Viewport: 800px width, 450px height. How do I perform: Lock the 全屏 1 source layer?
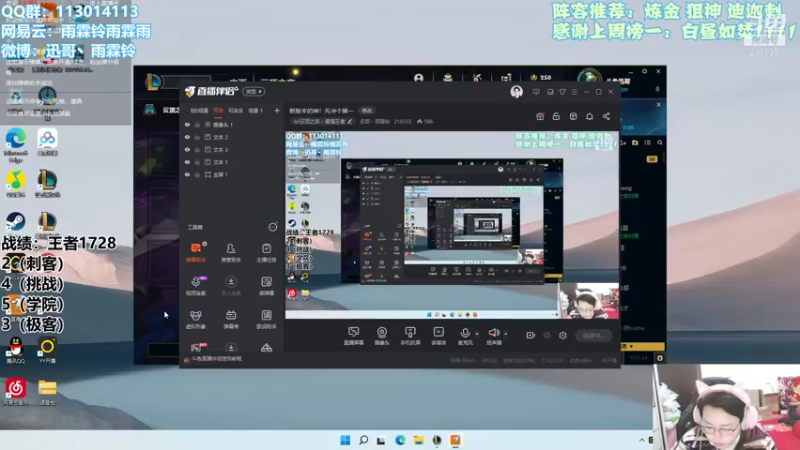(197, 174)
